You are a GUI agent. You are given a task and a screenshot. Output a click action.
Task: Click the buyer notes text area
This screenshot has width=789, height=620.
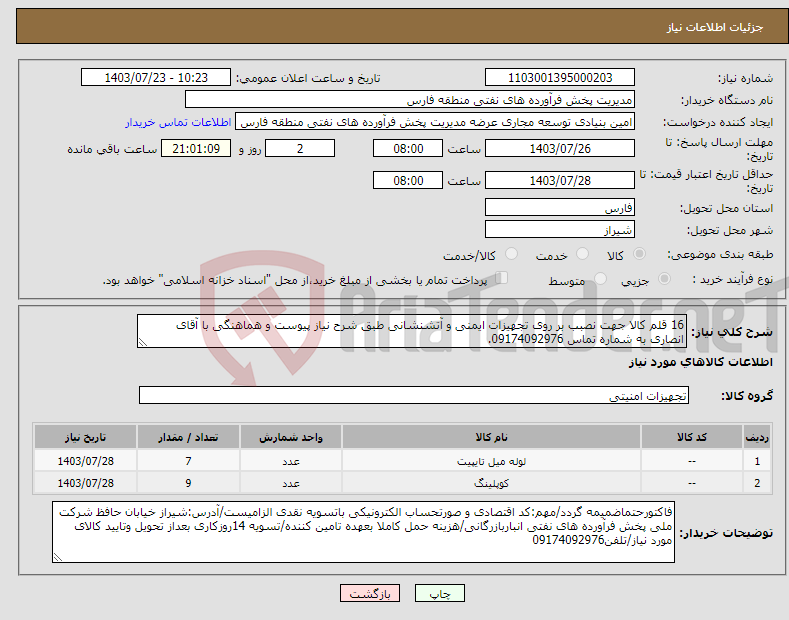pyautogui.click(x=363, y=532)
